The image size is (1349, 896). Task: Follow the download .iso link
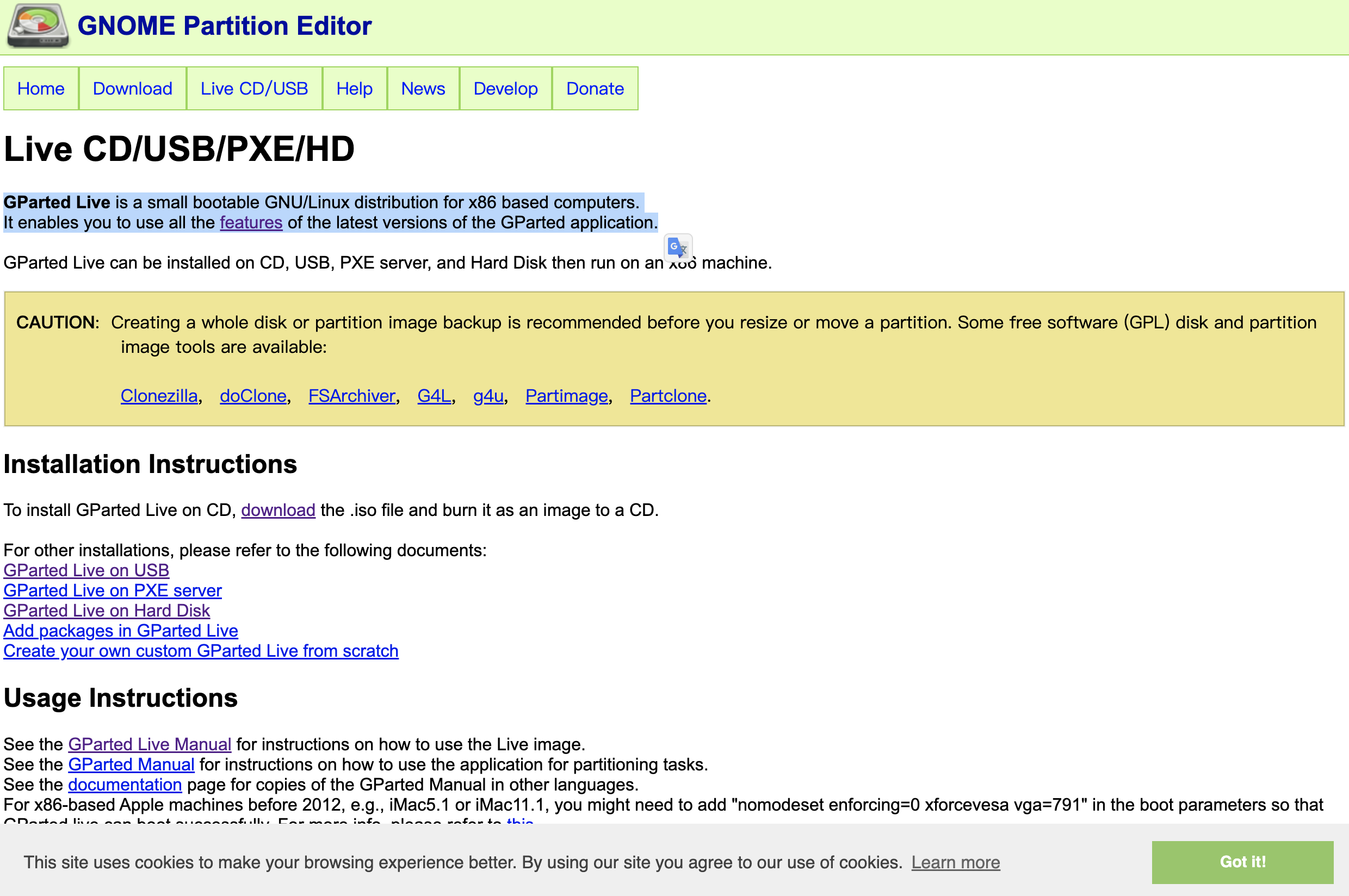(x=278, y=511)
